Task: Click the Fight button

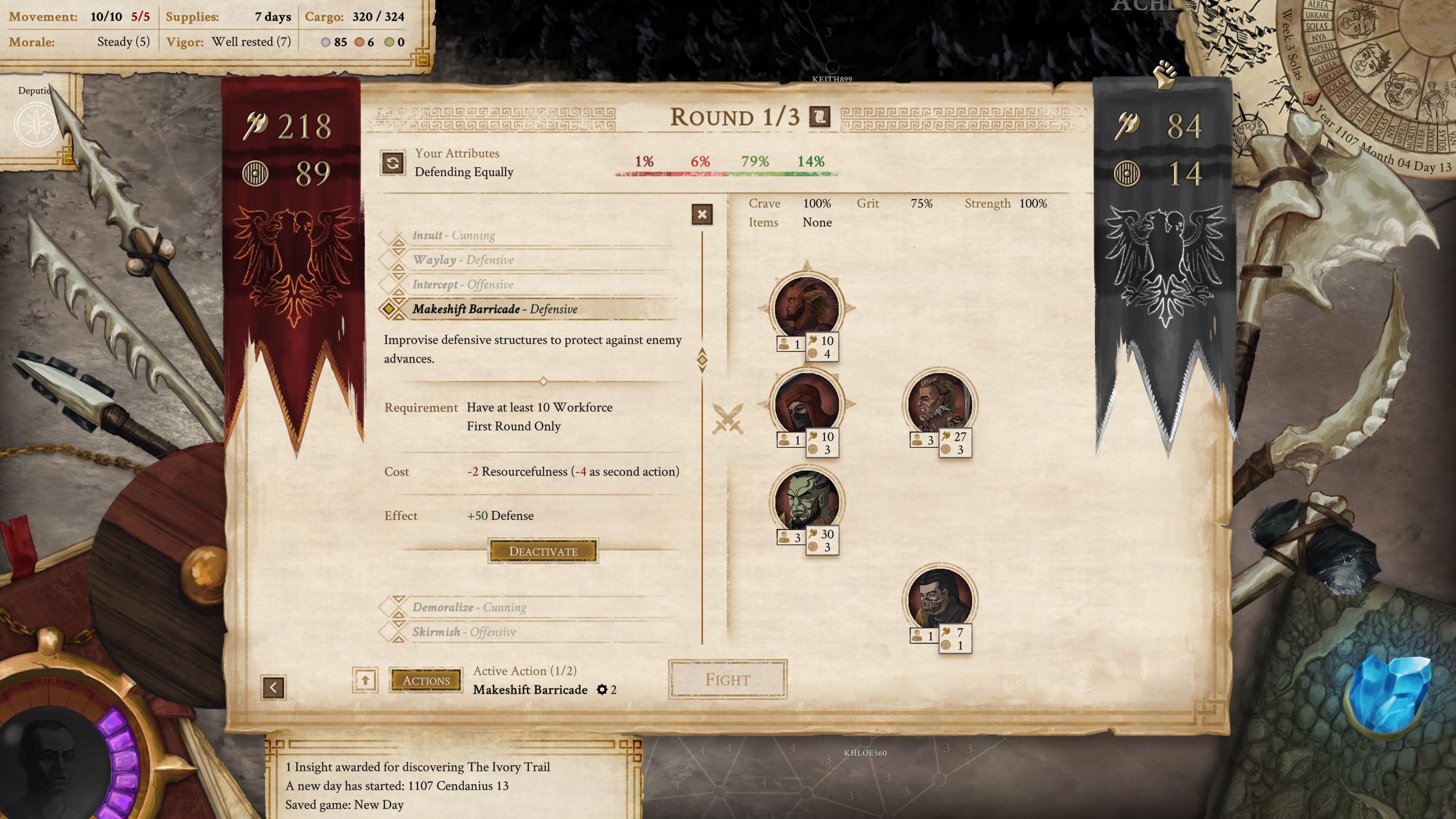Action: (x=728, y=679)
